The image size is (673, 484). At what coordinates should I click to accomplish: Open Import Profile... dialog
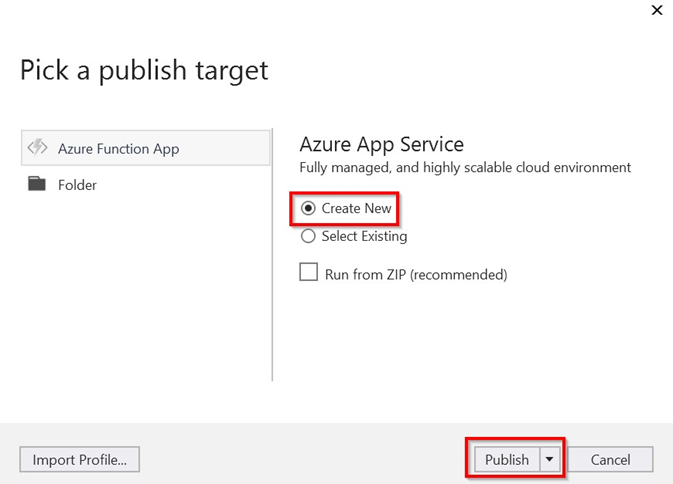pos(79,459)
